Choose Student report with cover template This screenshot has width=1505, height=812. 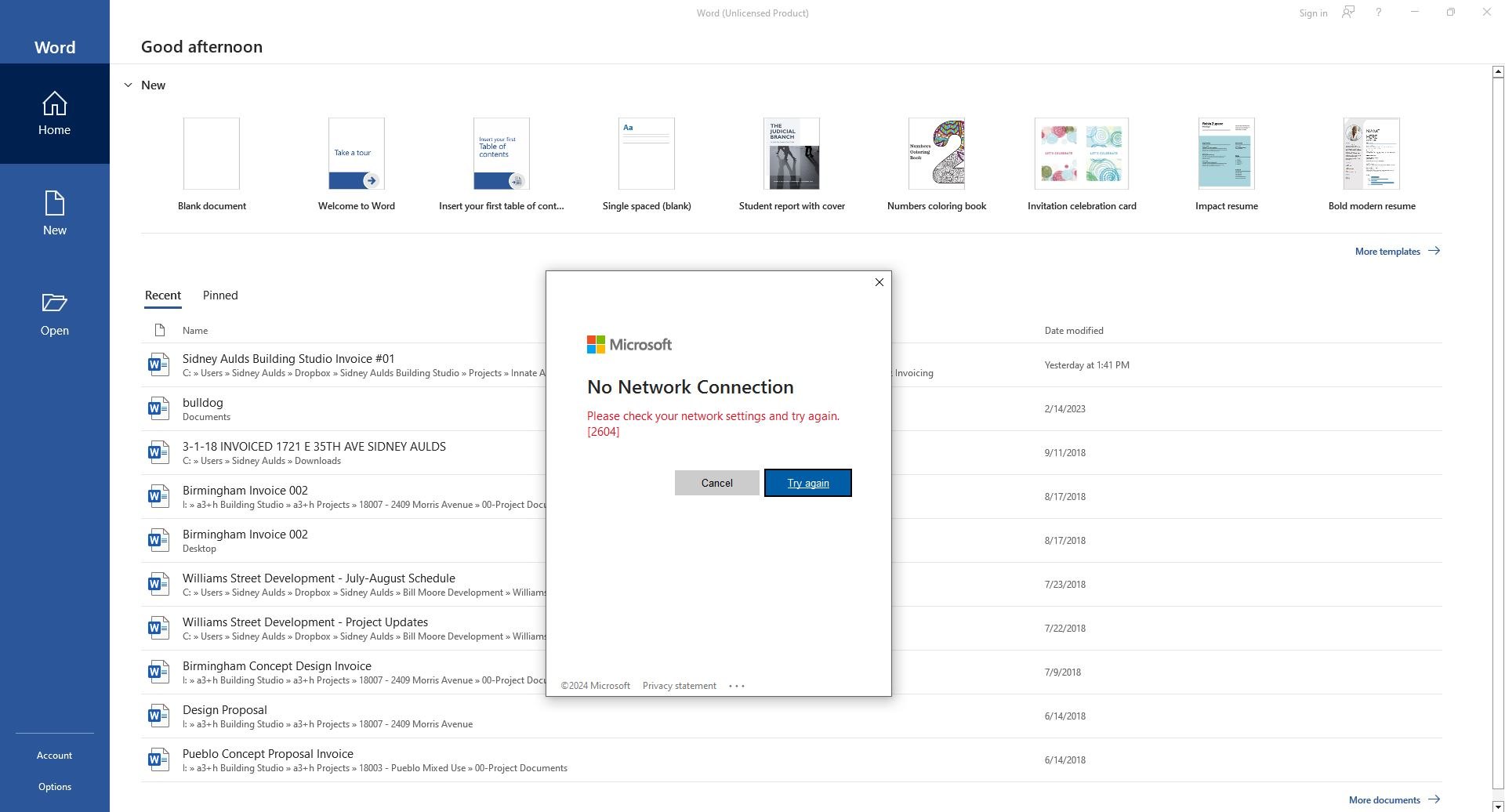click(x=792, y=165)
